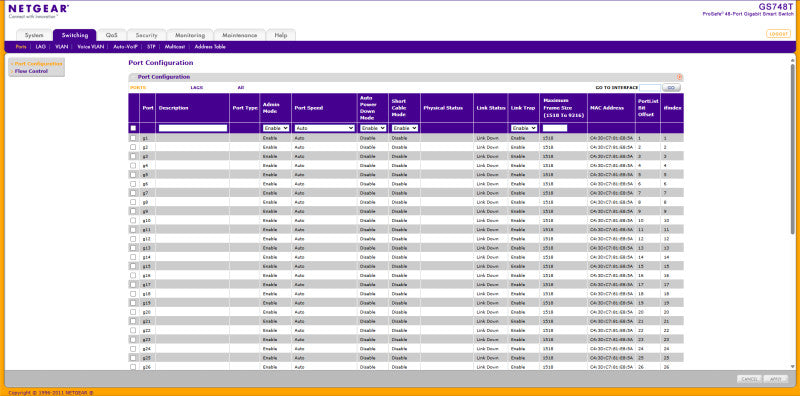This screenshot has width=800, height=396.
Task: Click Link Down status in row g12
Action: point(487,239)
